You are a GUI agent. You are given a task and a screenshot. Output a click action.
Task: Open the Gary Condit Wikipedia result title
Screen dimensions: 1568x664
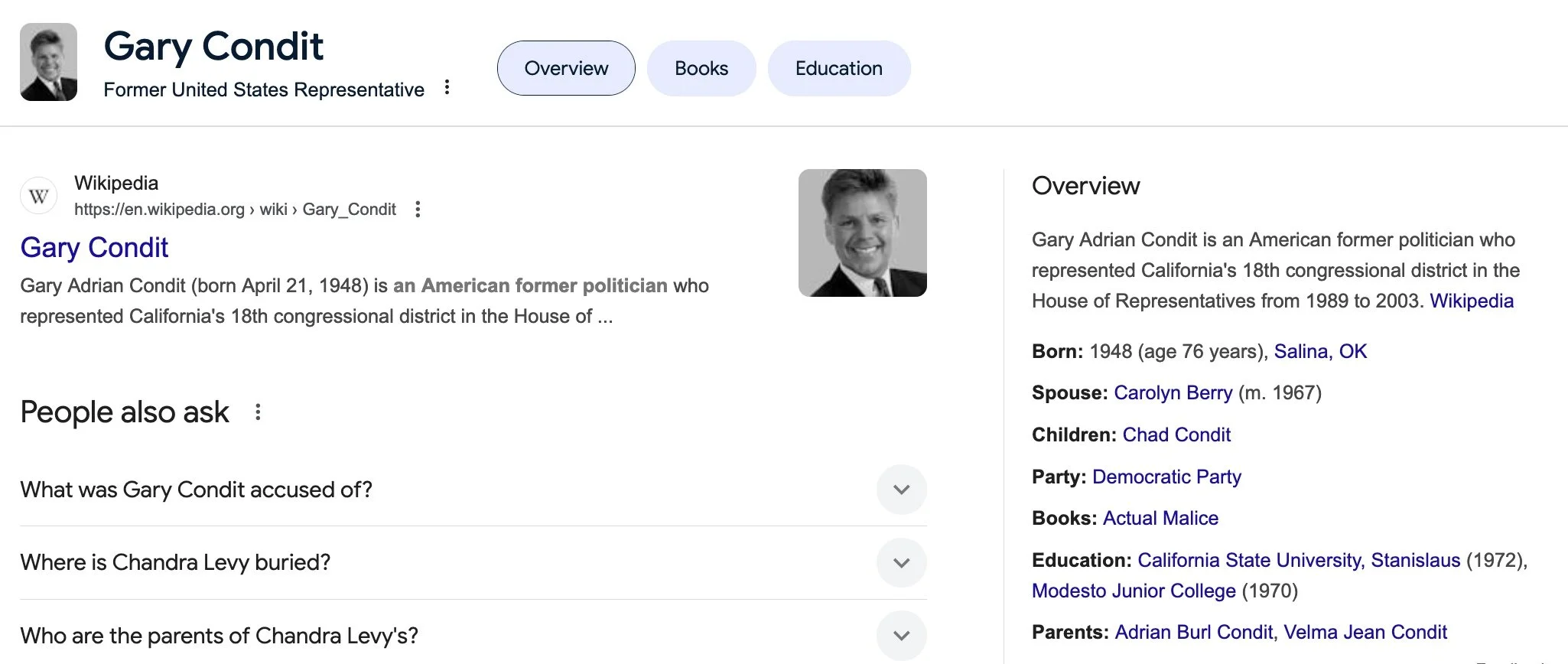coord(94,248)
